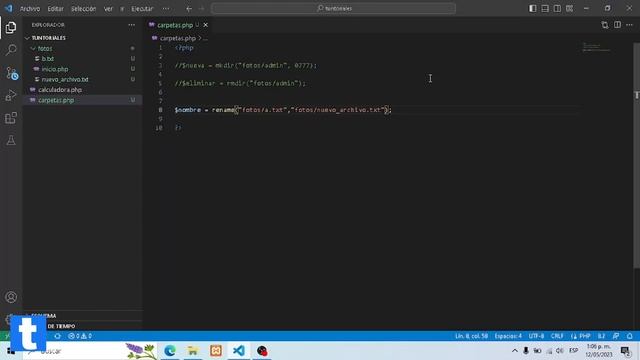Go forward with the navigation arrow
The height and width of the screenshot is (360, 640).
pyautogui.click(x=201, y=9)
